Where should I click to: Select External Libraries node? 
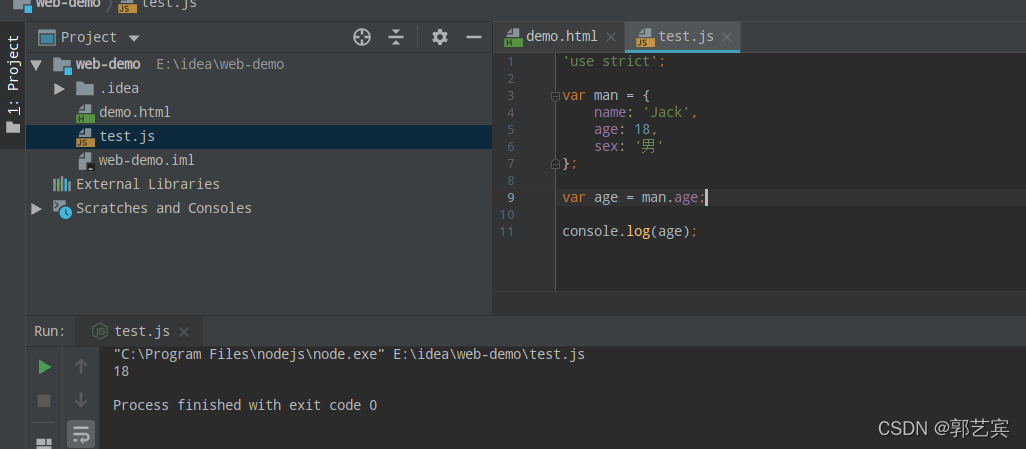(148, 185)
